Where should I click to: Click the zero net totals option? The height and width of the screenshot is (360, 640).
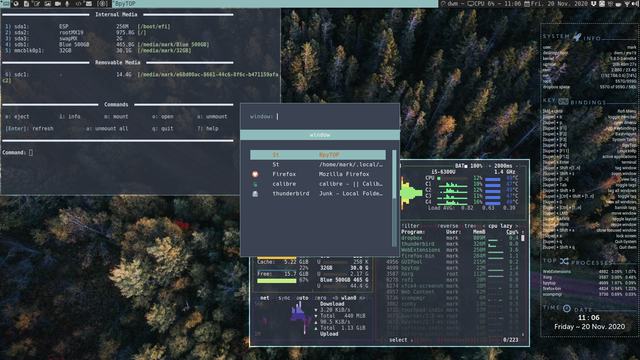pyautogui.click(x=320, y=298)
